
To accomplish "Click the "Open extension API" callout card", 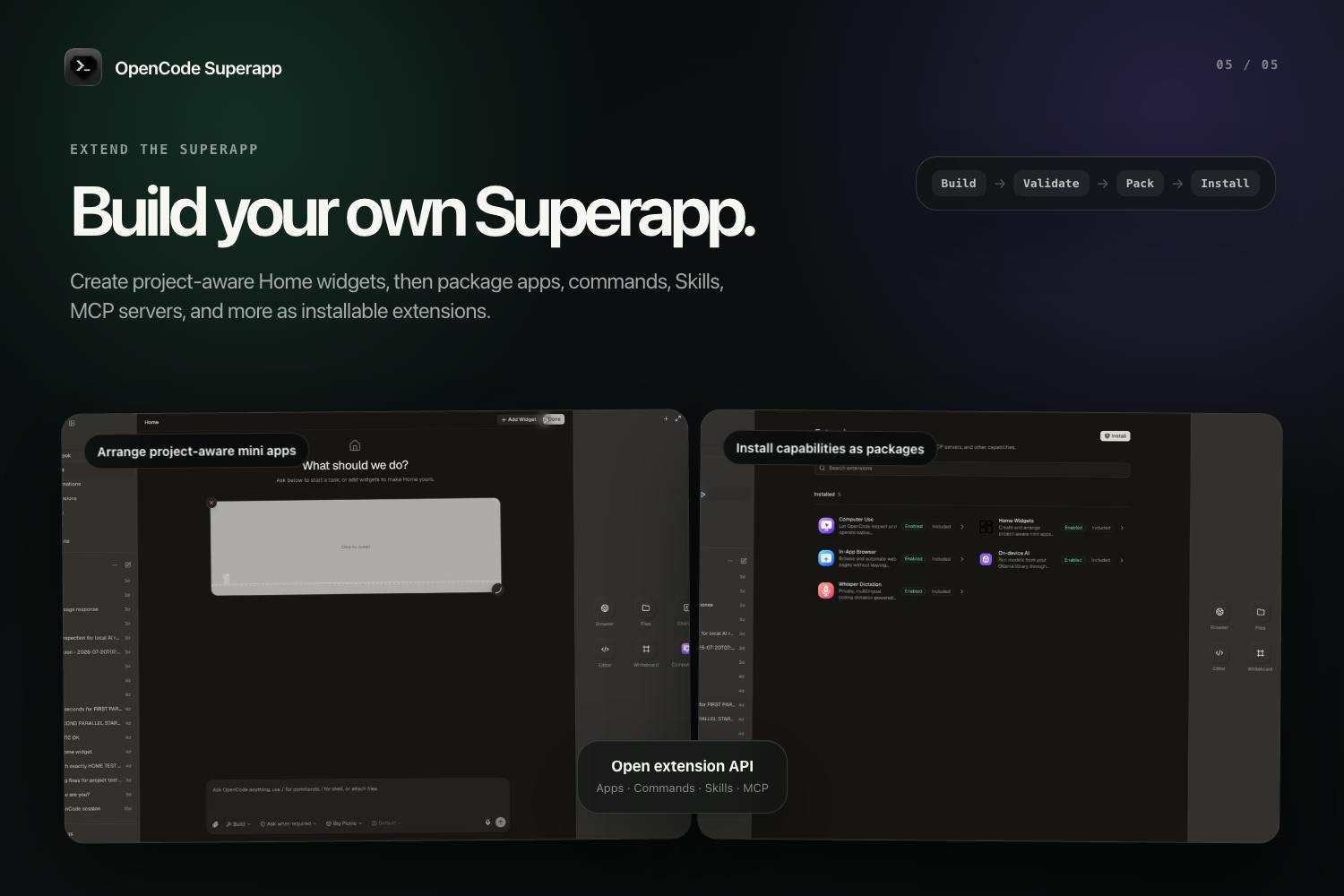I will click(x=683, y=777).
